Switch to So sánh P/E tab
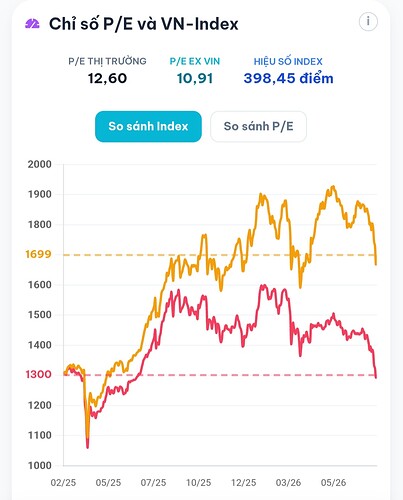The width and height of the screenshot is (403, 500). (258, 126)
